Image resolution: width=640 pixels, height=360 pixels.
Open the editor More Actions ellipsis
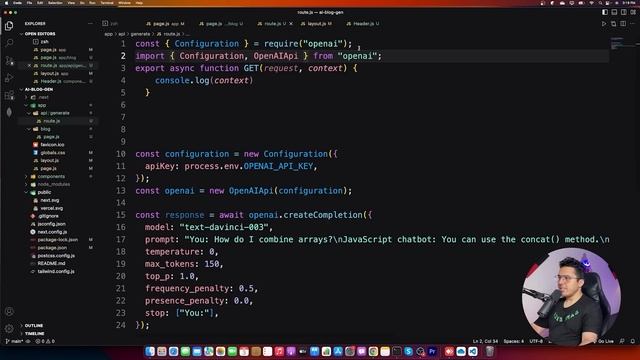(x=633, y=24)
